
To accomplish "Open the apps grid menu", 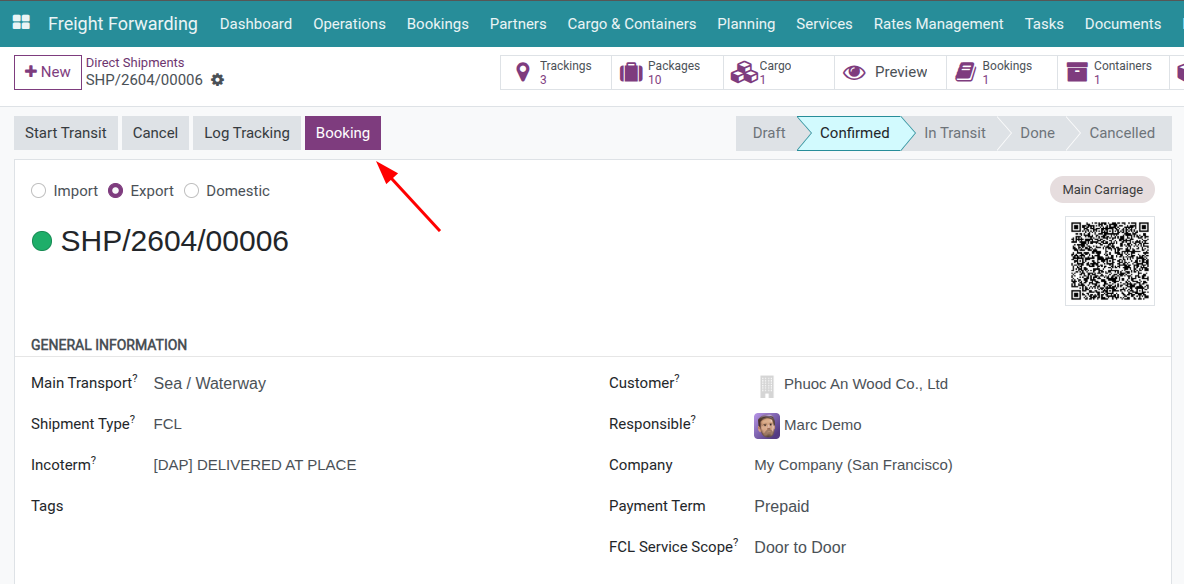I will (x=20, y=22).
